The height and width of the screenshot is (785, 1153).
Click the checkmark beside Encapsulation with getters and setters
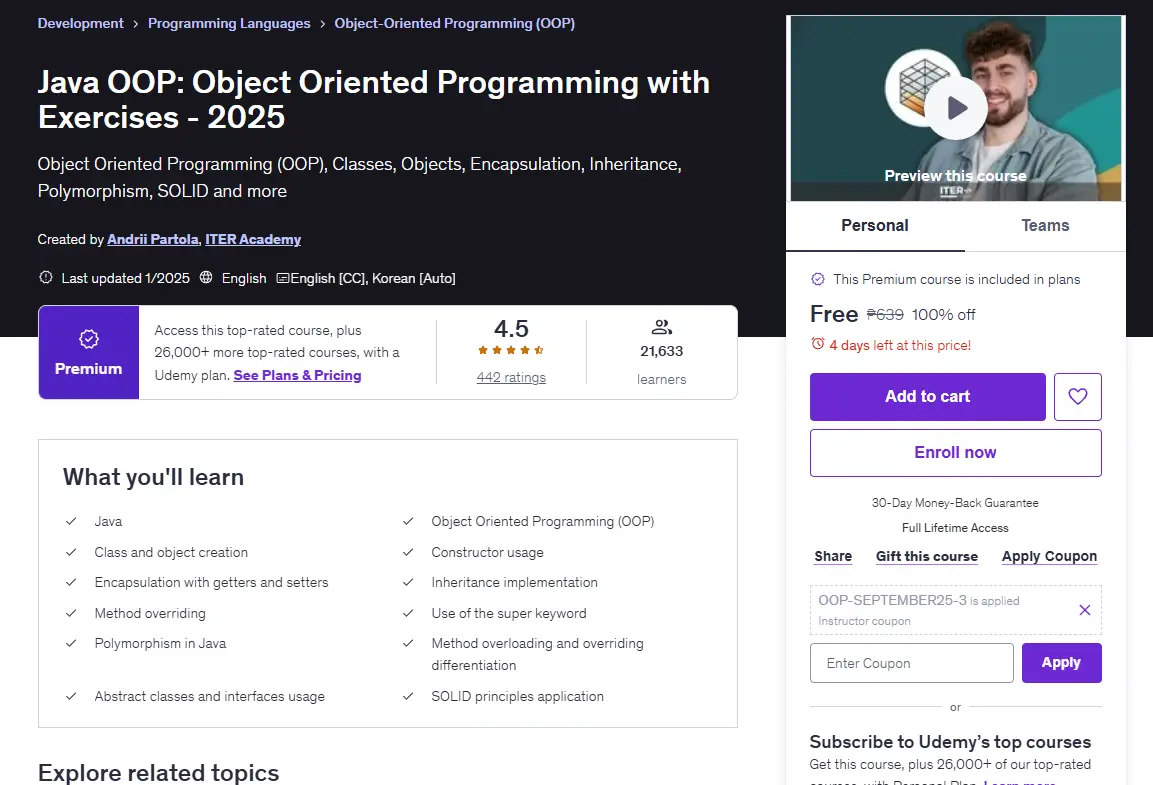[x=71, y=582]
